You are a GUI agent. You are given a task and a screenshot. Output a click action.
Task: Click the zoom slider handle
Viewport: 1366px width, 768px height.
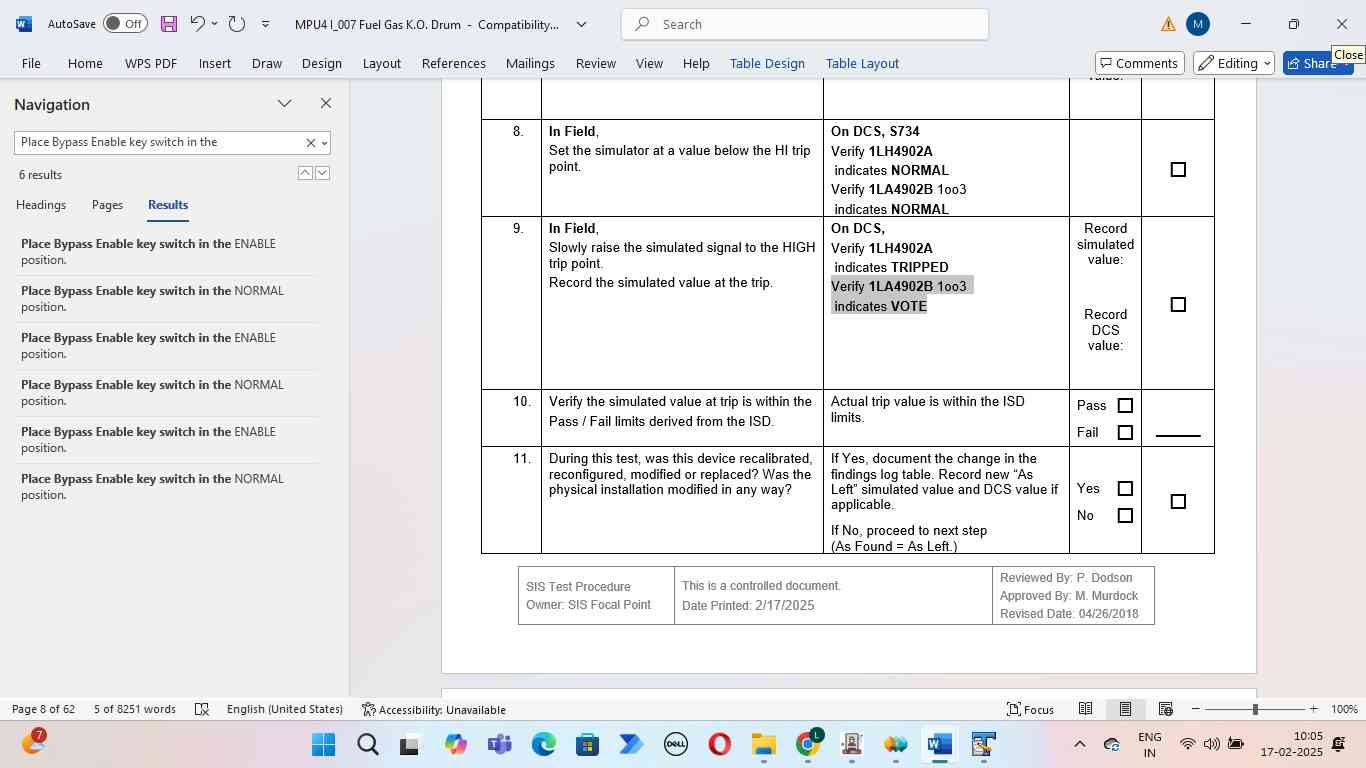pyautogui.click(x=1255, y=709)
